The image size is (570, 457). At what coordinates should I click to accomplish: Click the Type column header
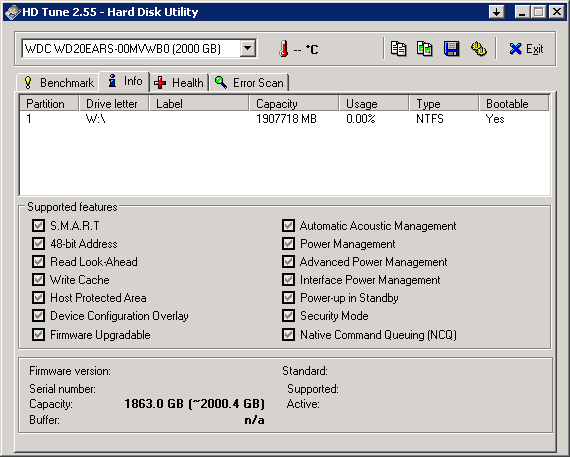[444, 104]
